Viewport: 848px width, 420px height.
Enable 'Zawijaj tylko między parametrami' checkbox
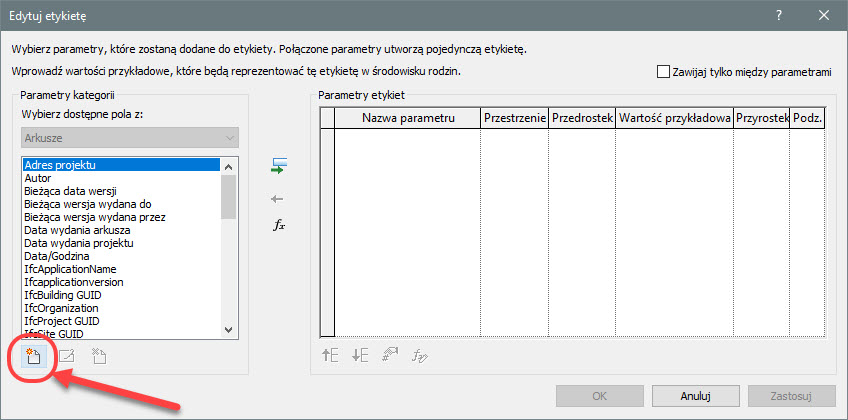click(x=663, y=72)
